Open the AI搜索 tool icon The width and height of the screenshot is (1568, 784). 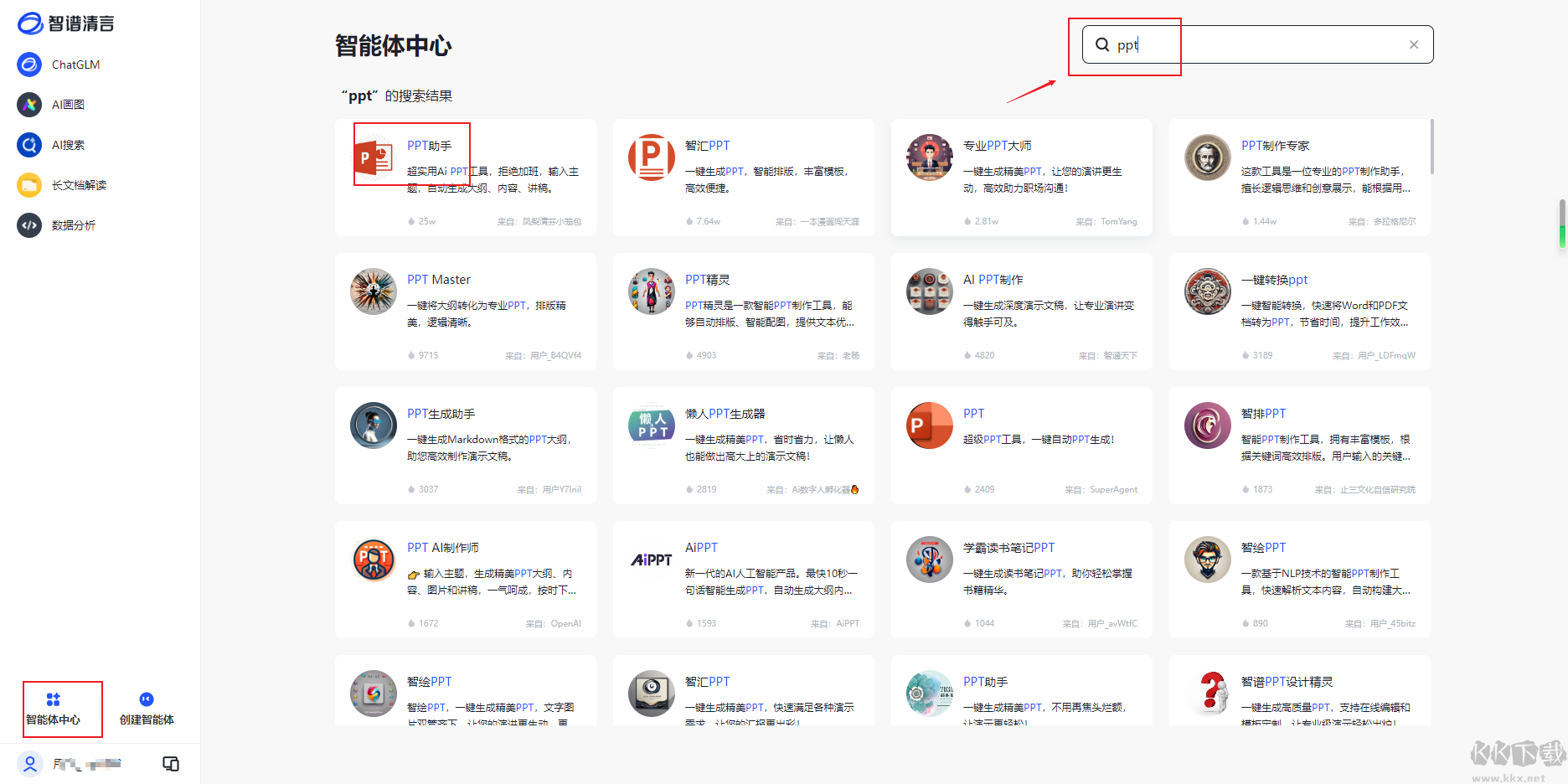(x=29, y=144)
